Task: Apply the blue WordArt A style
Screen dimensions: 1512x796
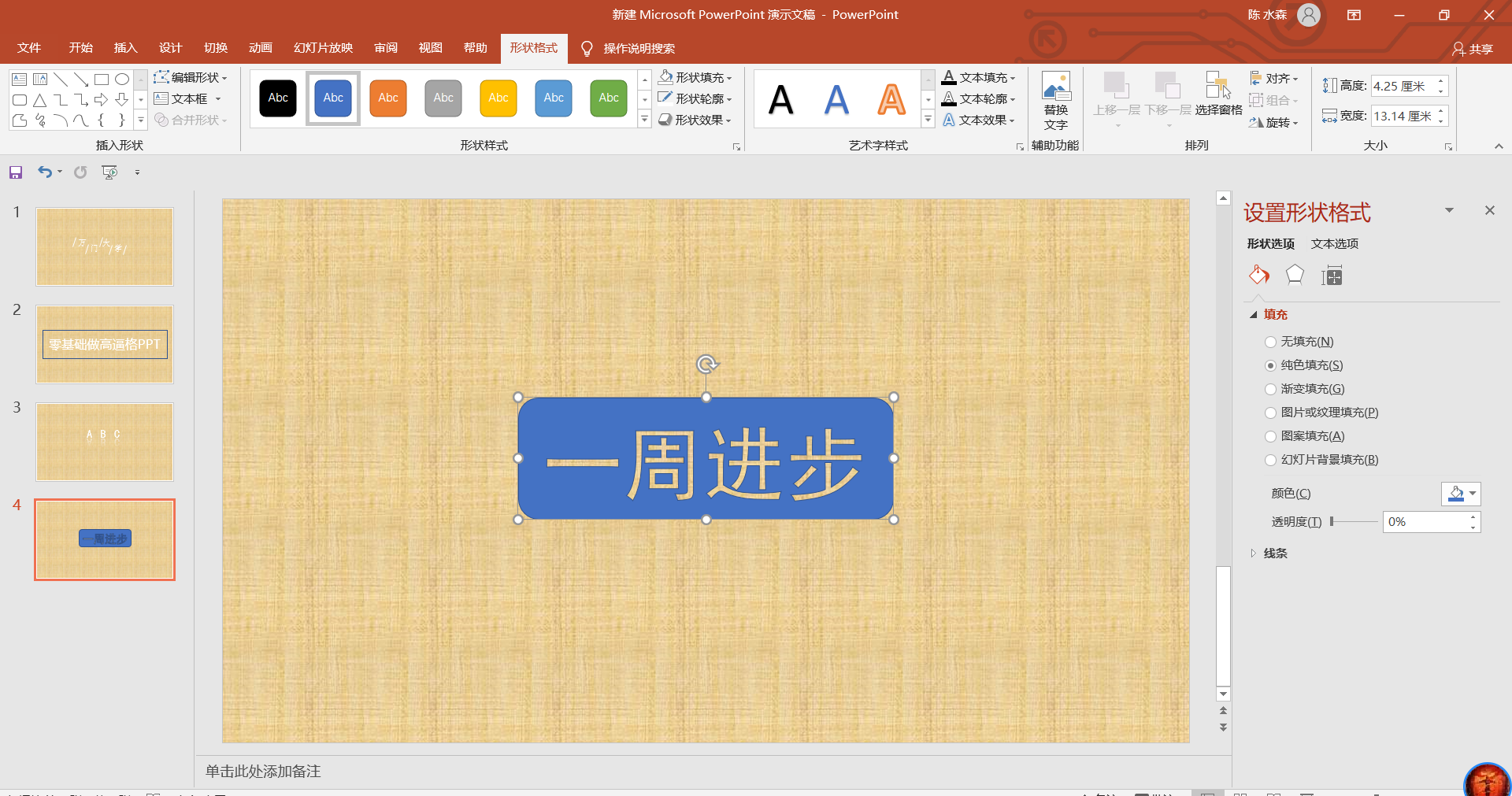Action: [x=836, y=100]
